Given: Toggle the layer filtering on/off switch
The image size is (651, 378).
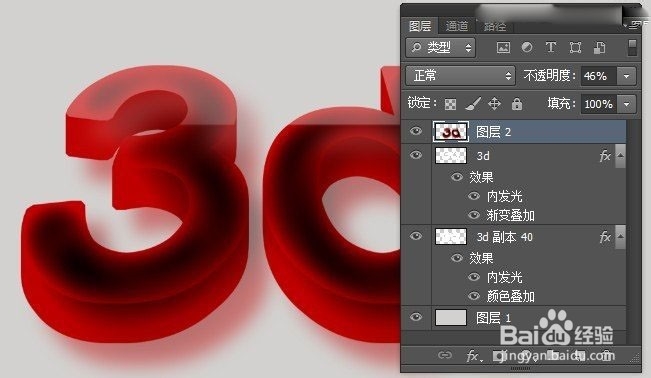Looking at the screenshot, I should click(x=632, y=48).
